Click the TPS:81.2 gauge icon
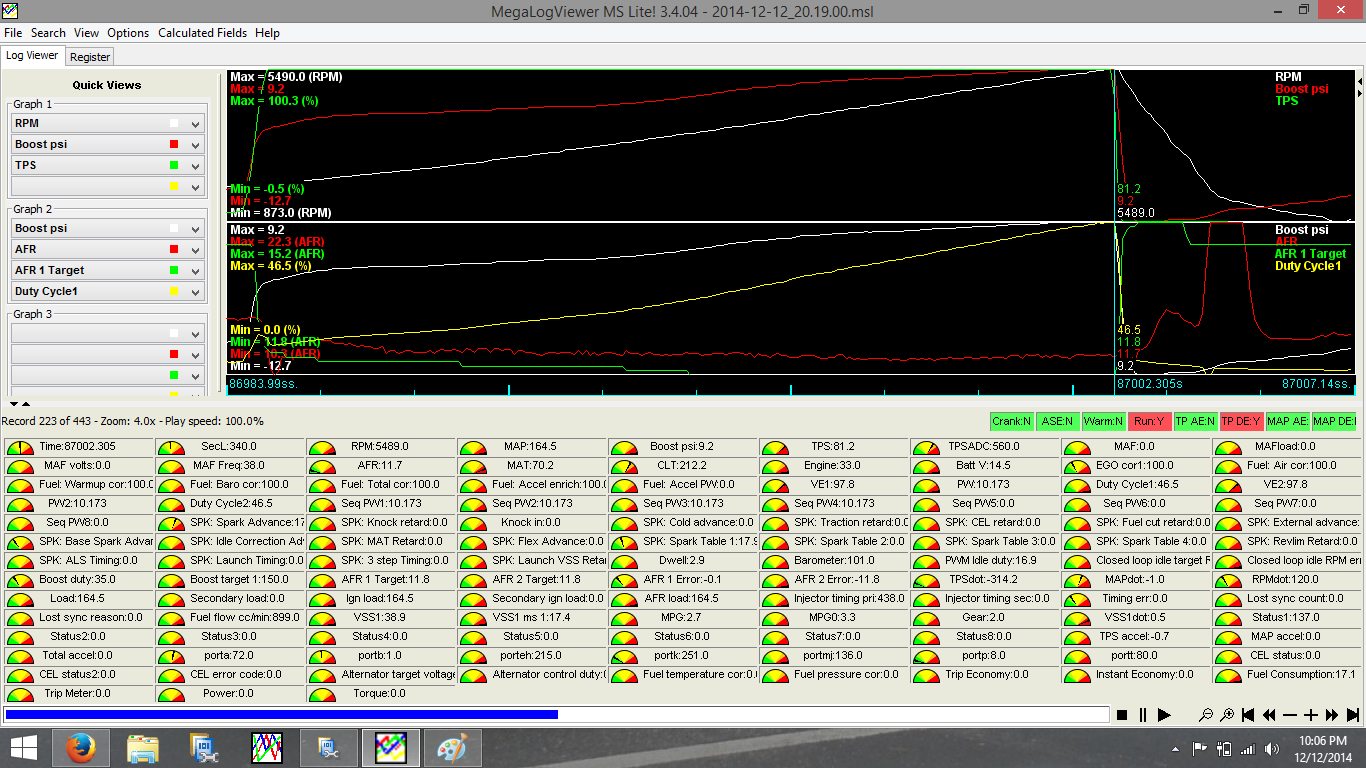Screen dimensions: 1366x768 pos(774,448)
